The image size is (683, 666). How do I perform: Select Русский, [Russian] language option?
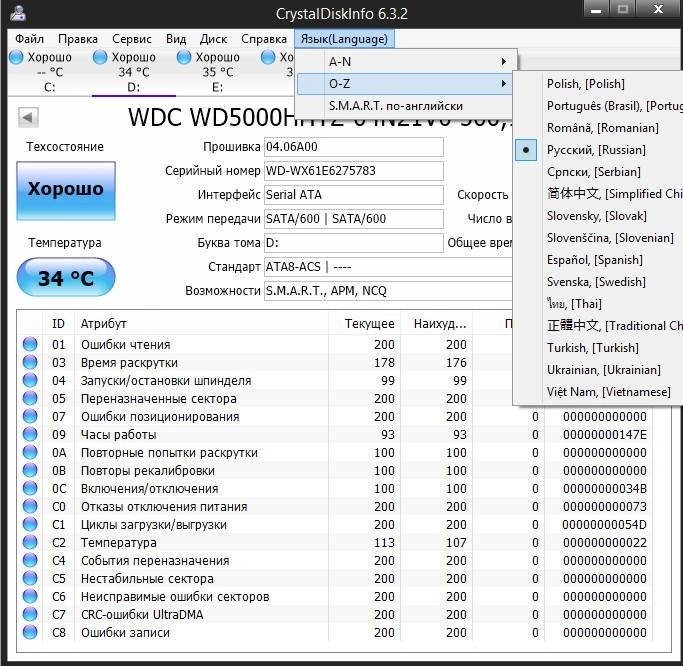598,150
